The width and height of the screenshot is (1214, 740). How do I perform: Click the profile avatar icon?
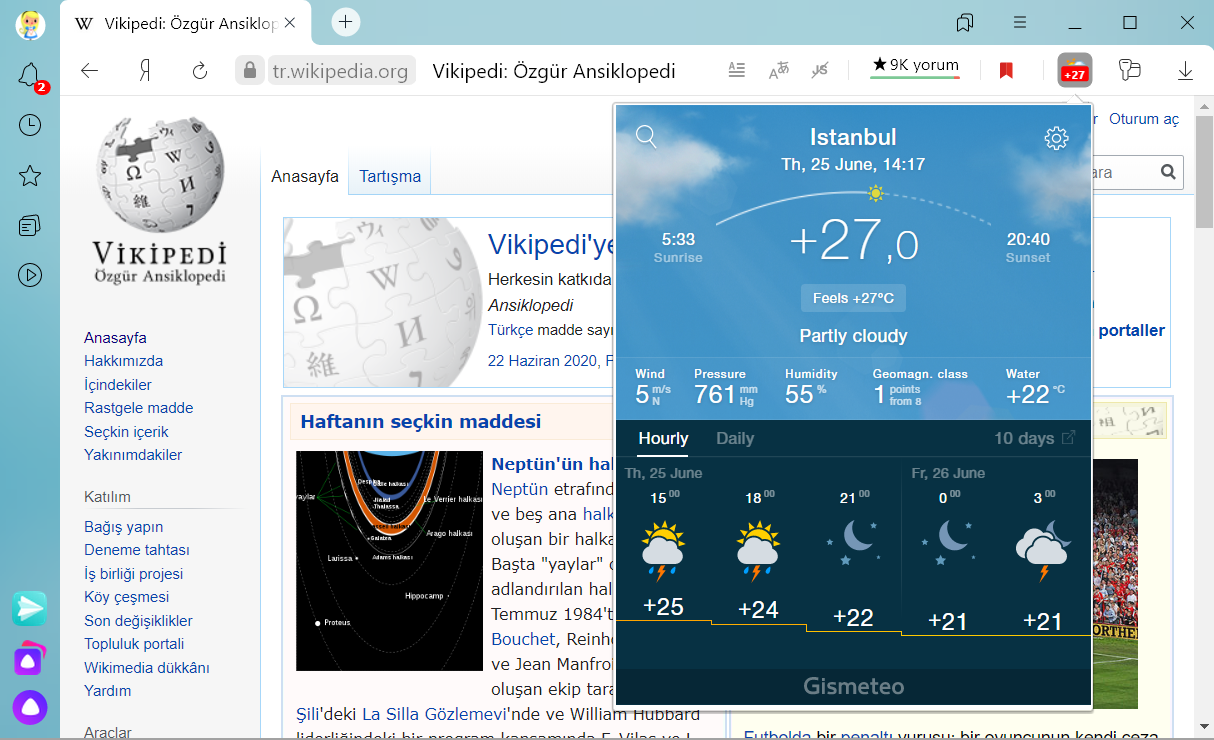30,23
